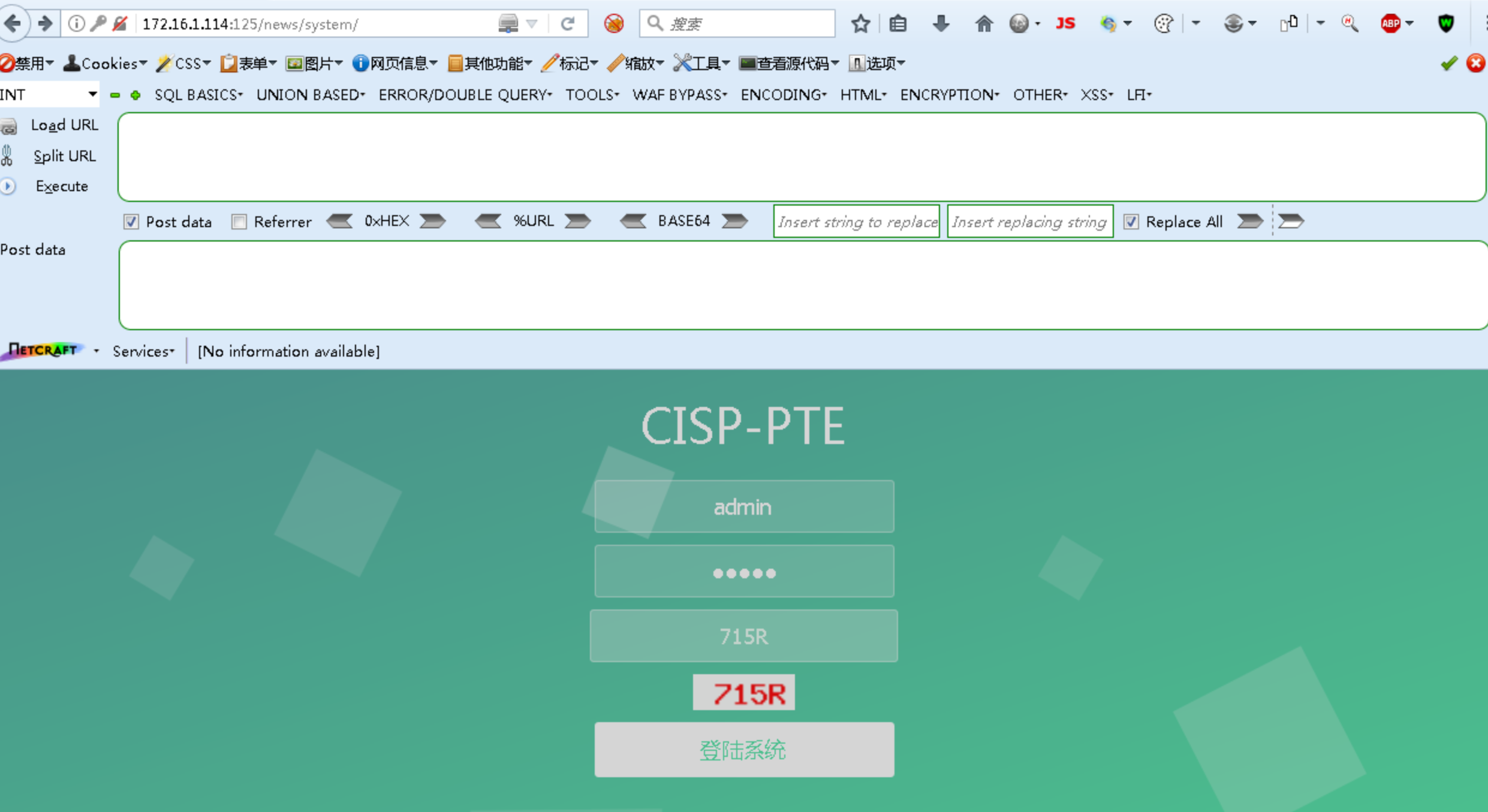This screenshot has width=1488, height=812.
Task: Open the XSS menu
Action: point(1096,95)
